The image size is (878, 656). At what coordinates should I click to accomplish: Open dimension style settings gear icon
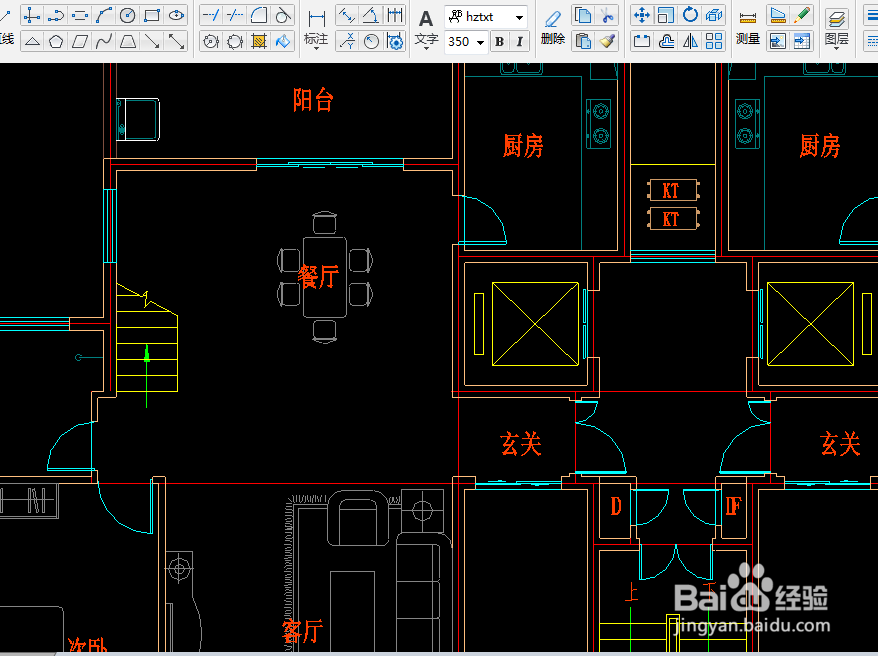point(395,41)
